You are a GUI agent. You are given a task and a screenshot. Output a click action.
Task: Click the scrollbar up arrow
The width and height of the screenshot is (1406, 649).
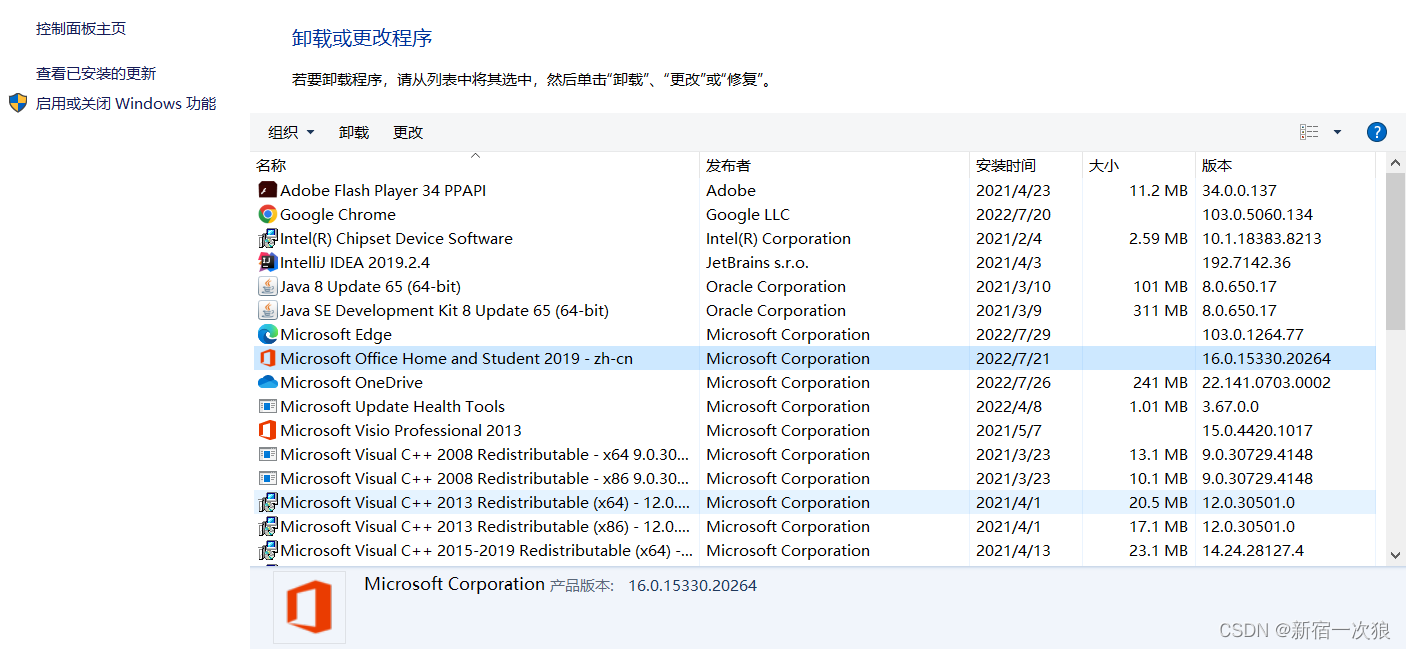point(1395,163)
